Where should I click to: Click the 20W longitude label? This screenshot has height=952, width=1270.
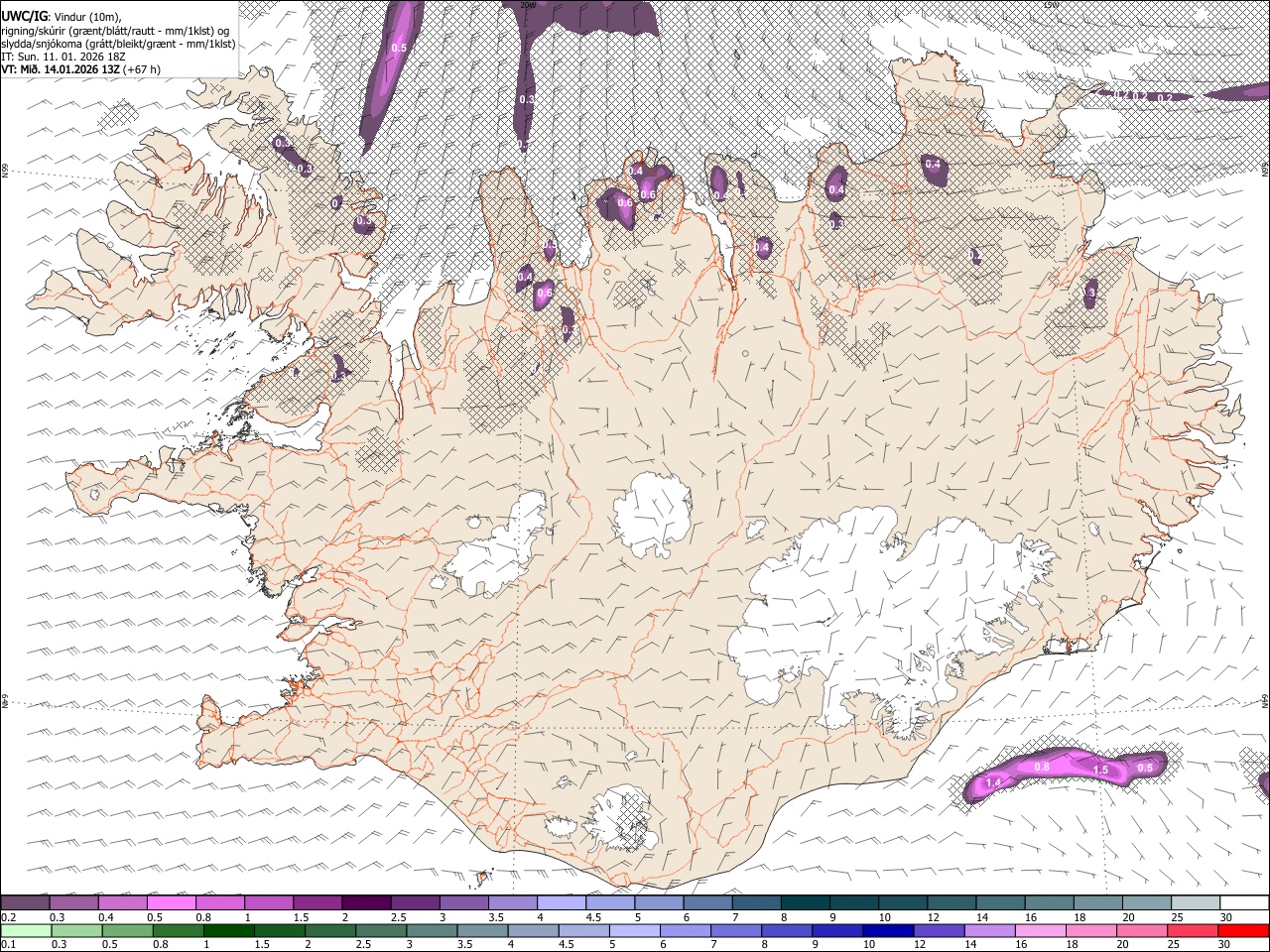(x=528, y=5)
